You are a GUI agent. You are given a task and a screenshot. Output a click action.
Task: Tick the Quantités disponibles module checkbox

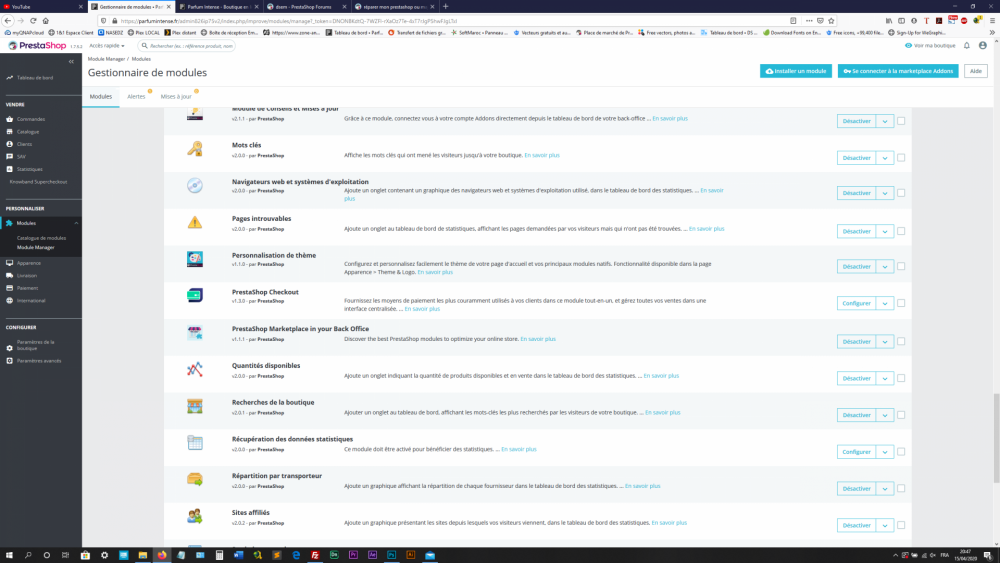tap(901, 378)
